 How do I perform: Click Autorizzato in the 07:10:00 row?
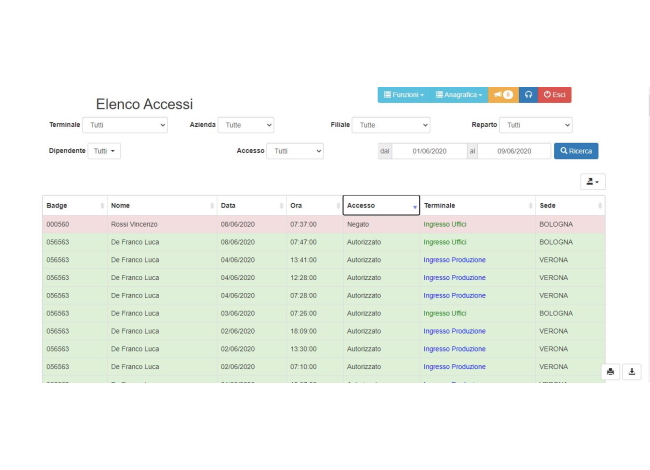pyautogui.click(x=364, y=367)
